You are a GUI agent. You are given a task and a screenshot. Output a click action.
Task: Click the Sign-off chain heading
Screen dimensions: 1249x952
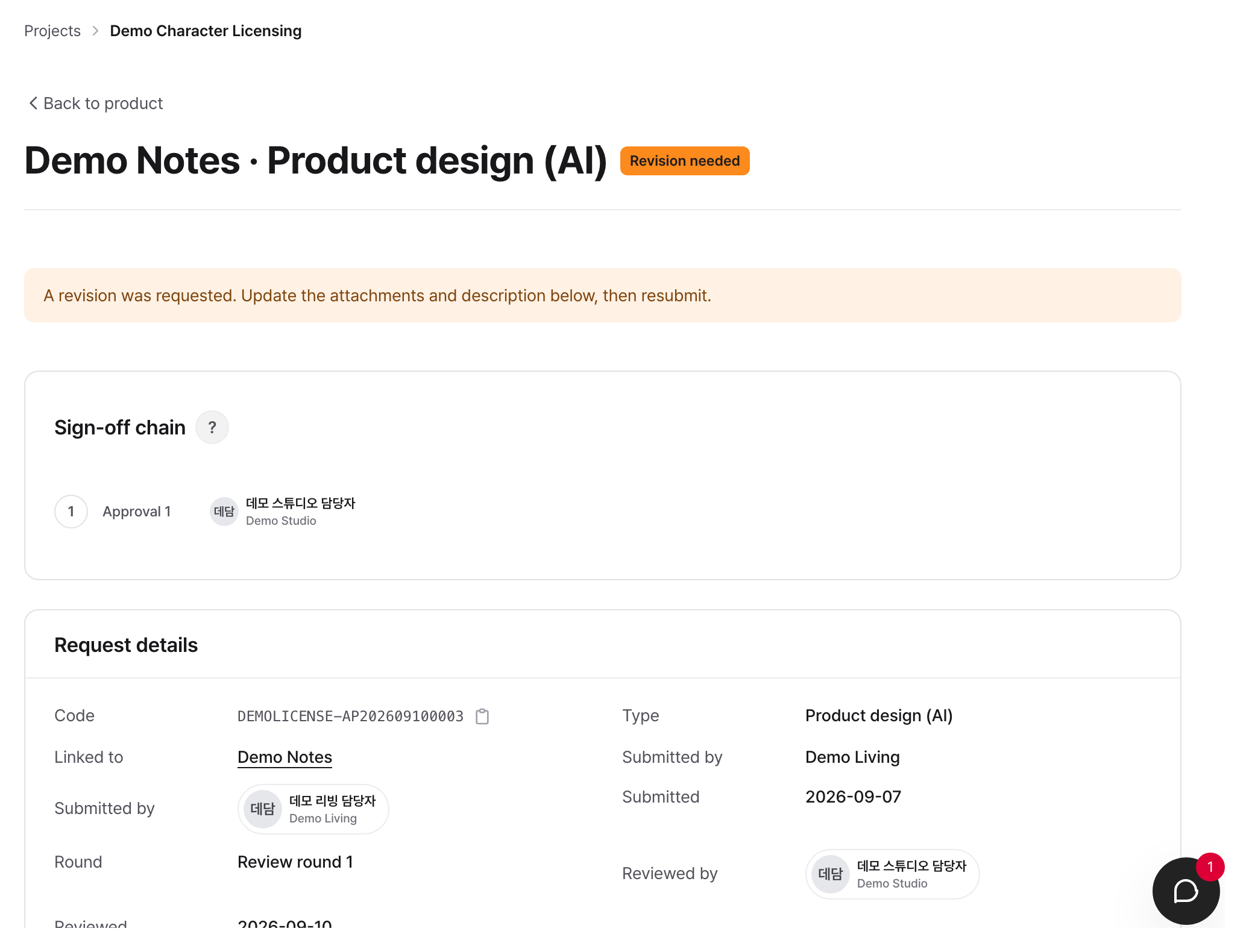click(120, 427)
